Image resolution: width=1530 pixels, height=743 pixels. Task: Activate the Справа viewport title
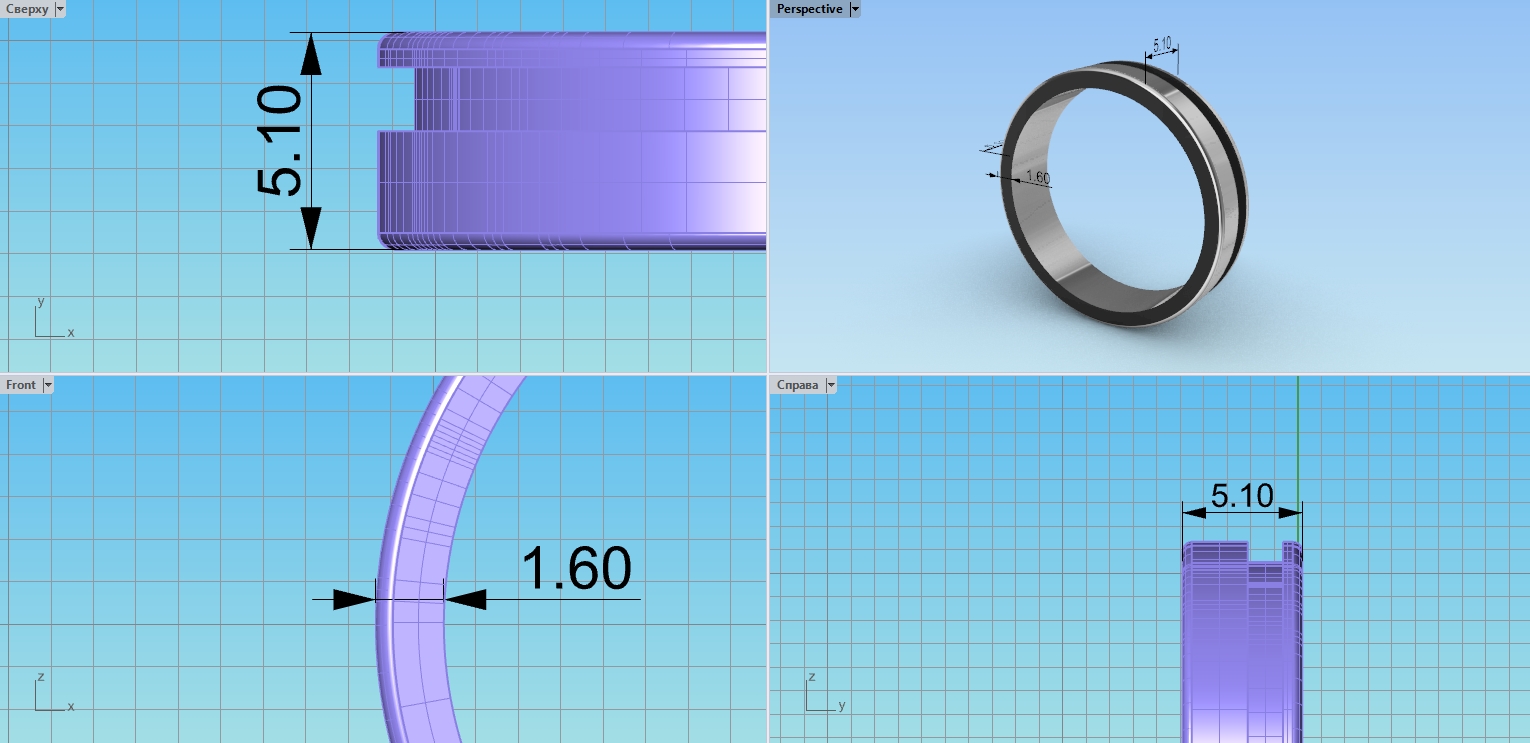[797, 385]
